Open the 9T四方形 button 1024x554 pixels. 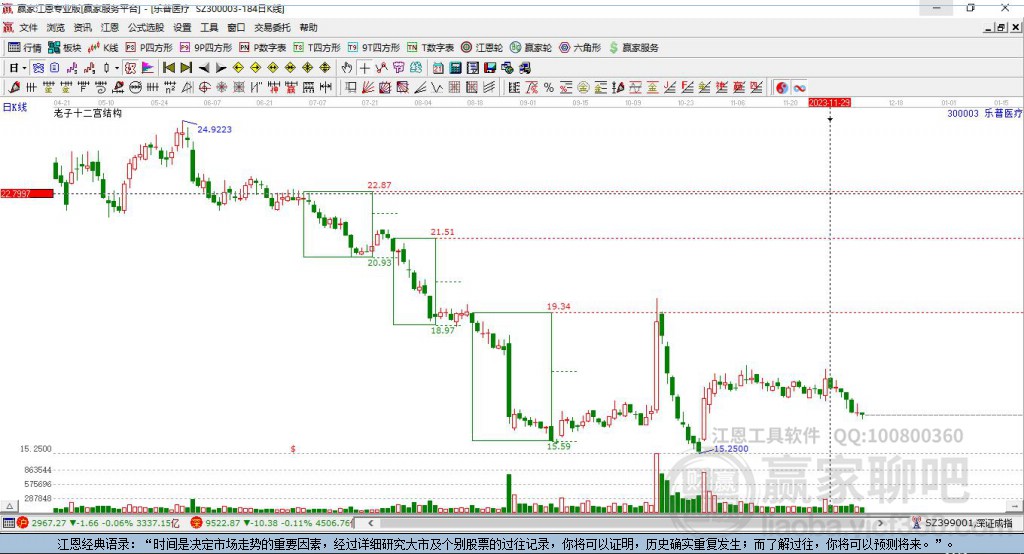[x=374, y=48]
